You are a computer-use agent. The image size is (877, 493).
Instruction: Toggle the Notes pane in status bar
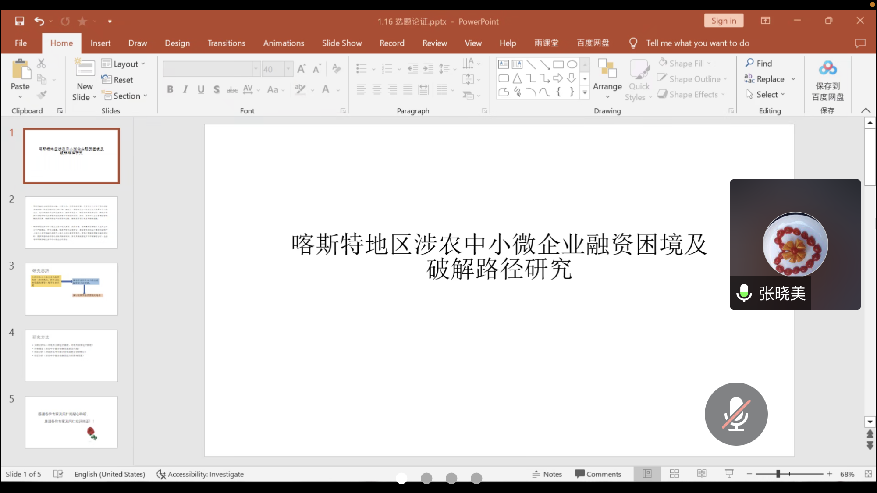547,474
